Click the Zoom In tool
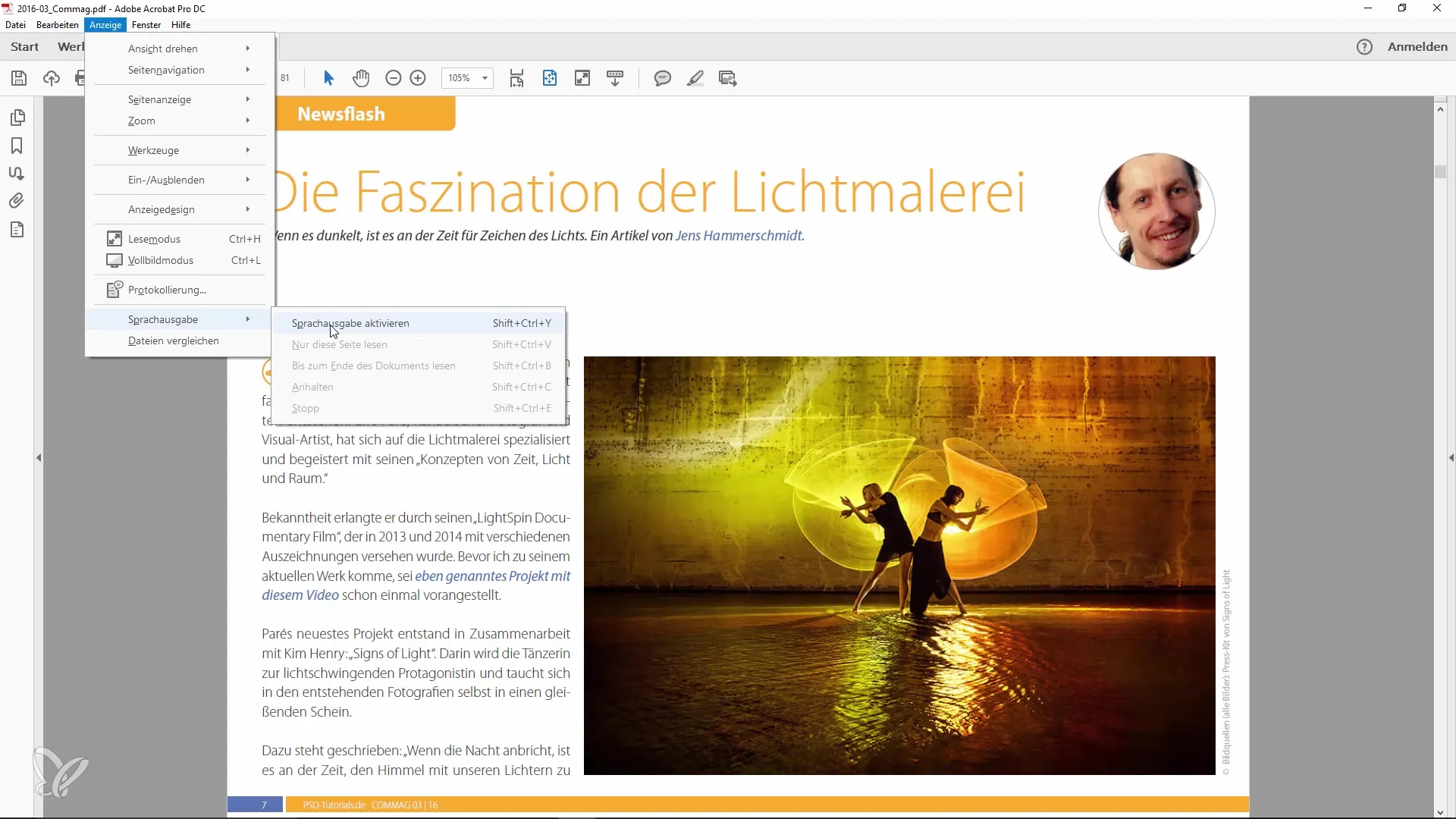 (420, 78)
